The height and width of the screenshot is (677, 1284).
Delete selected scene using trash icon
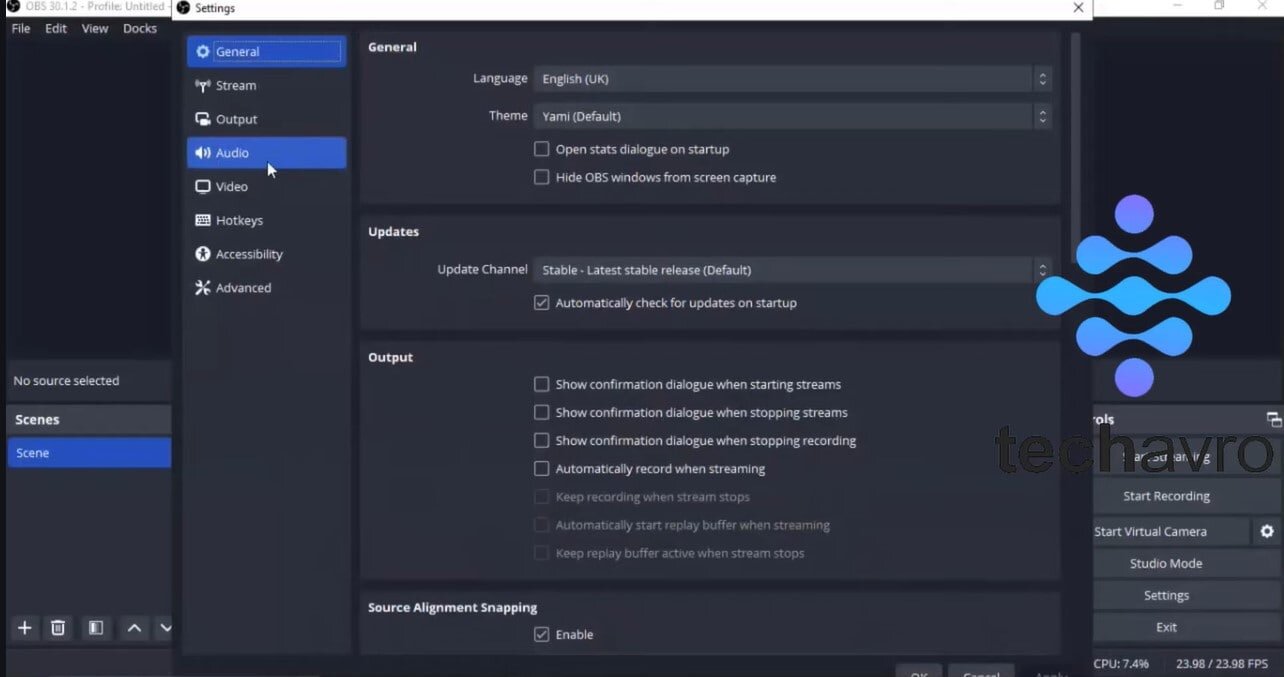click(x=58, y=628)
